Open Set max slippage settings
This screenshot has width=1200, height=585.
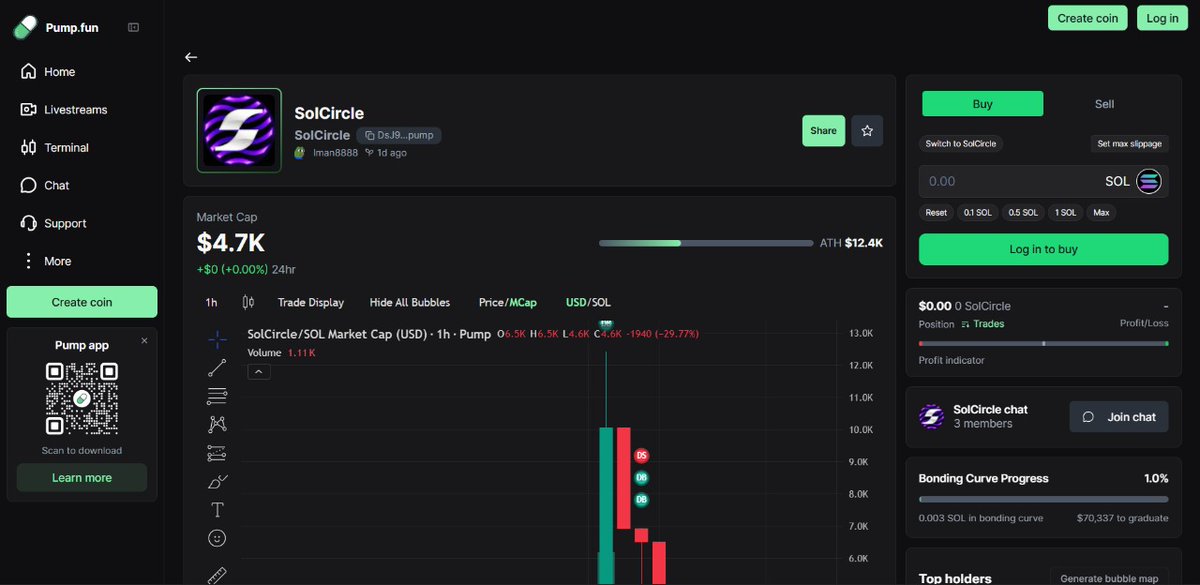(x=1129, y=144)
